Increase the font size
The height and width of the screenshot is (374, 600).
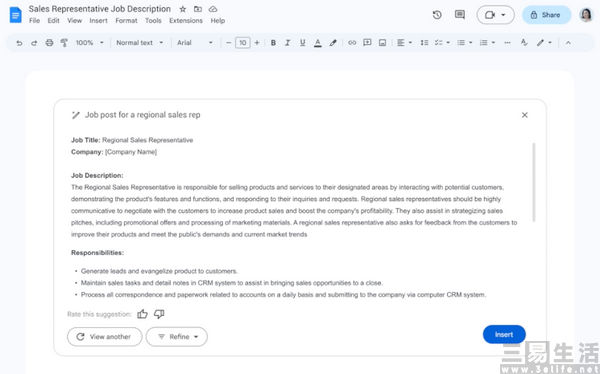point(257,43)
